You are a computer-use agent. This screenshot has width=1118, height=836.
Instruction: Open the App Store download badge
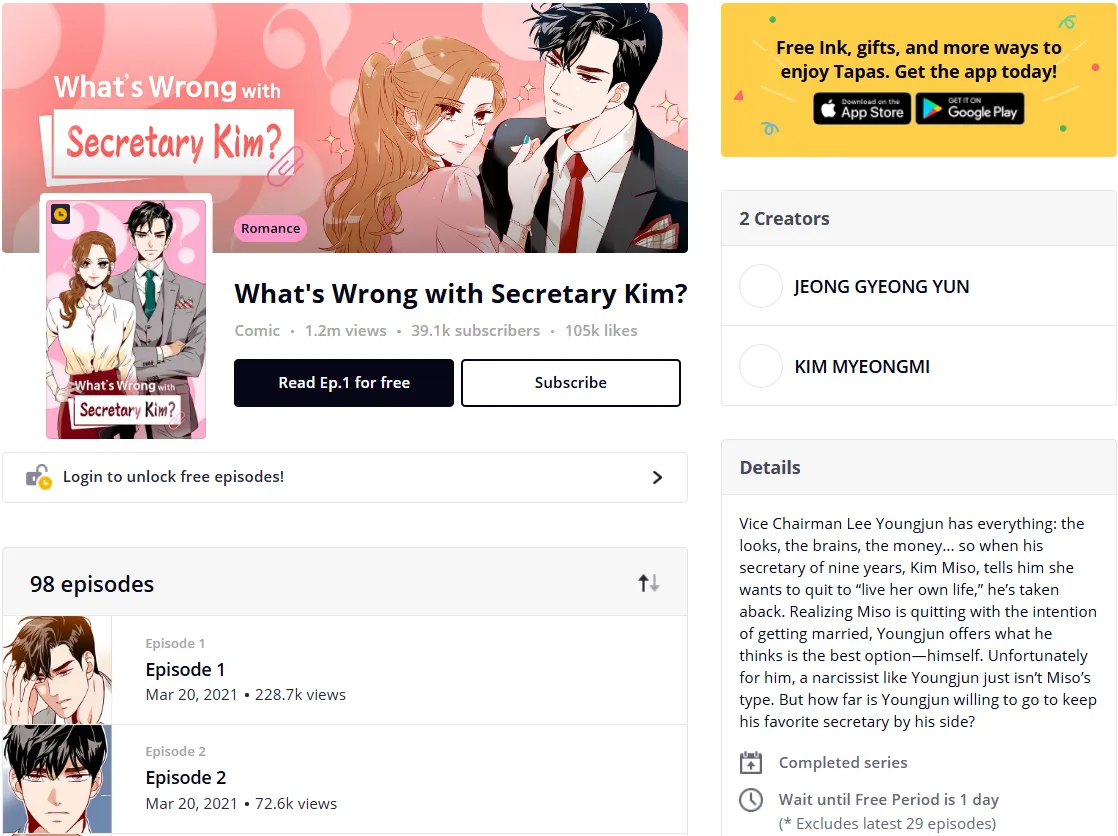point(862,108)
